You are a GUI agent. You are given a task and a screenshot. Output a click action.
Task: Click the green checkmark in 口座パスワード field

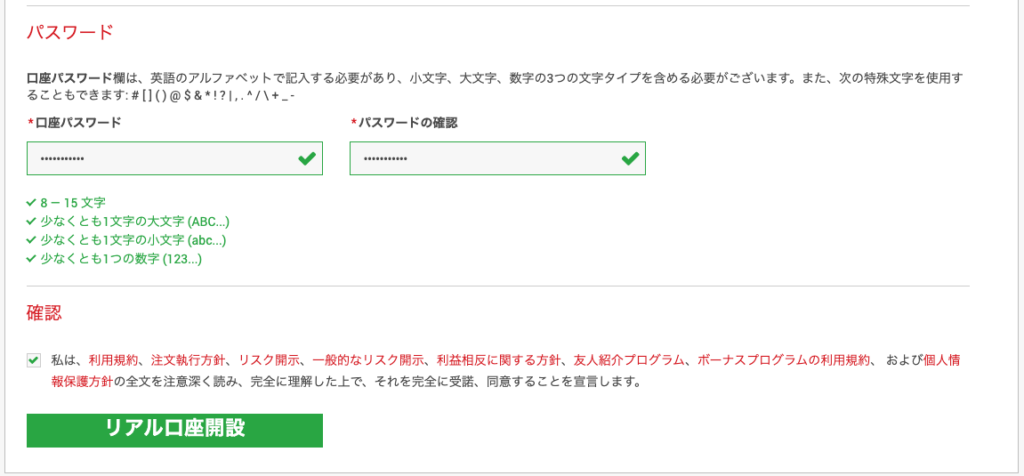coord(307,159)
